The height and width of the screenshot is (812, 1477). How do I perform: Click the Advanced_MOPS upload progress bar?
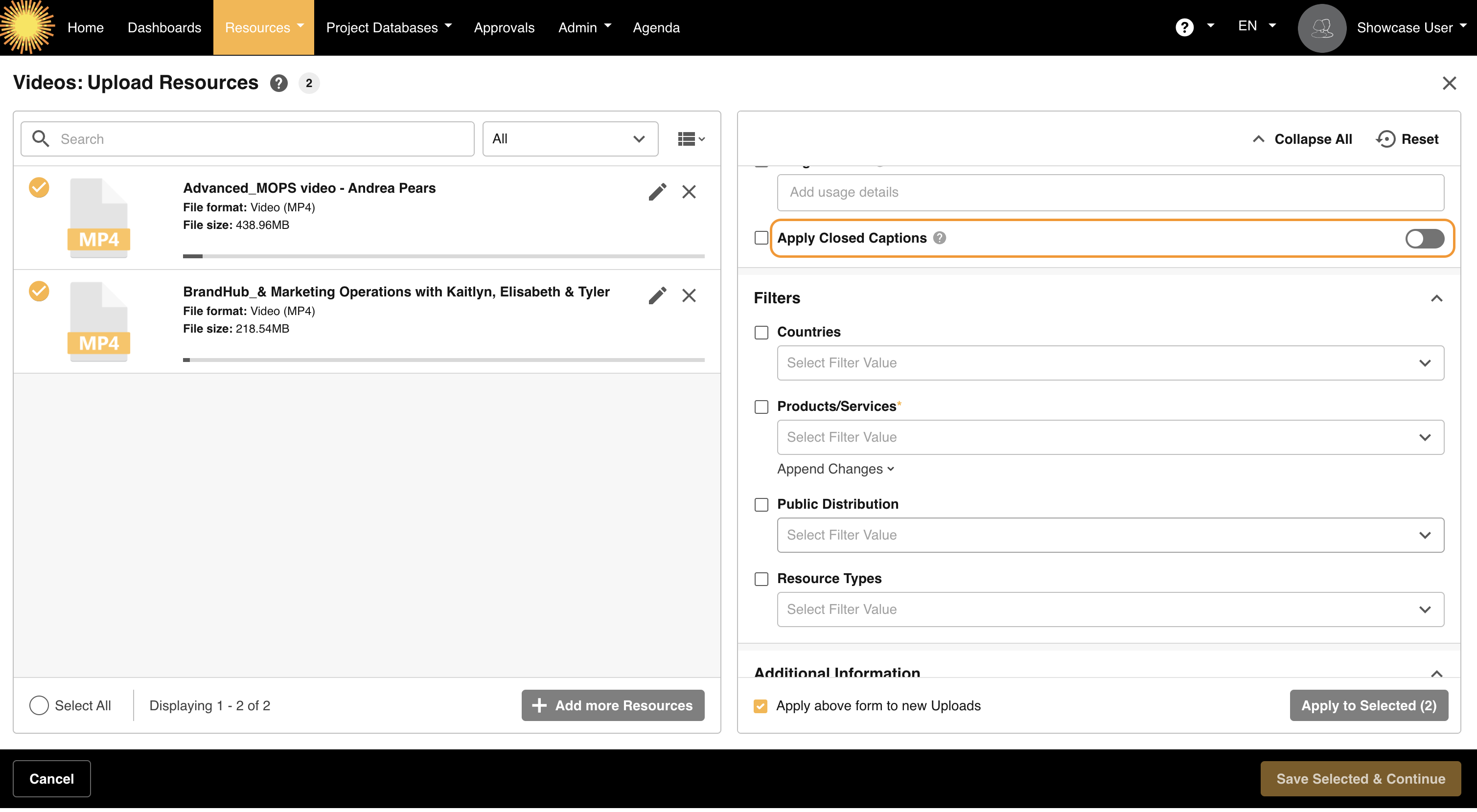pos(444,256)
